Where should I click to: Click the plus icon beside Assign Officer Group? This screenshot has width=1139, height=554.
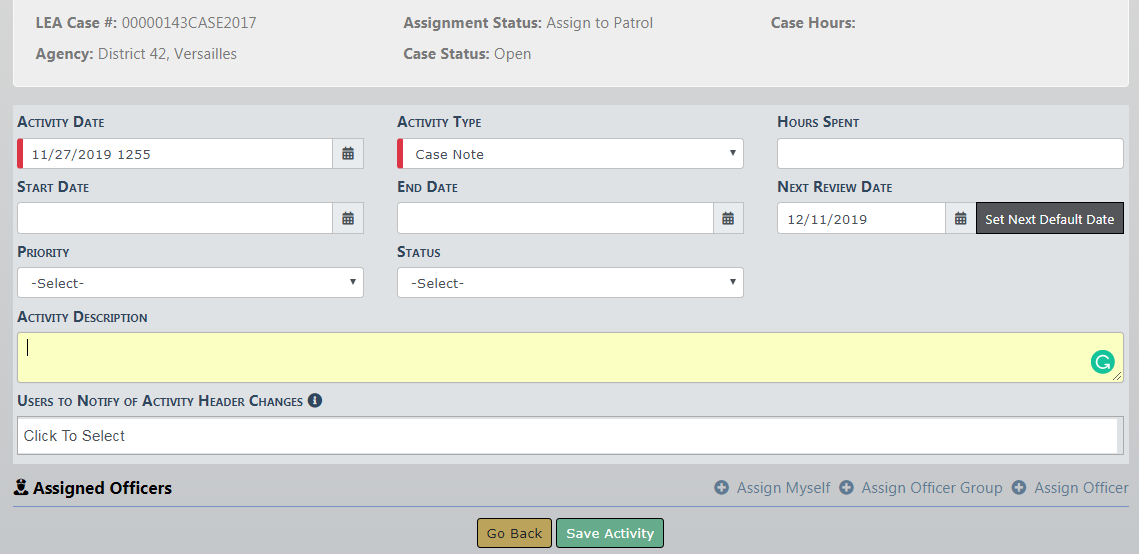(846, 488)
